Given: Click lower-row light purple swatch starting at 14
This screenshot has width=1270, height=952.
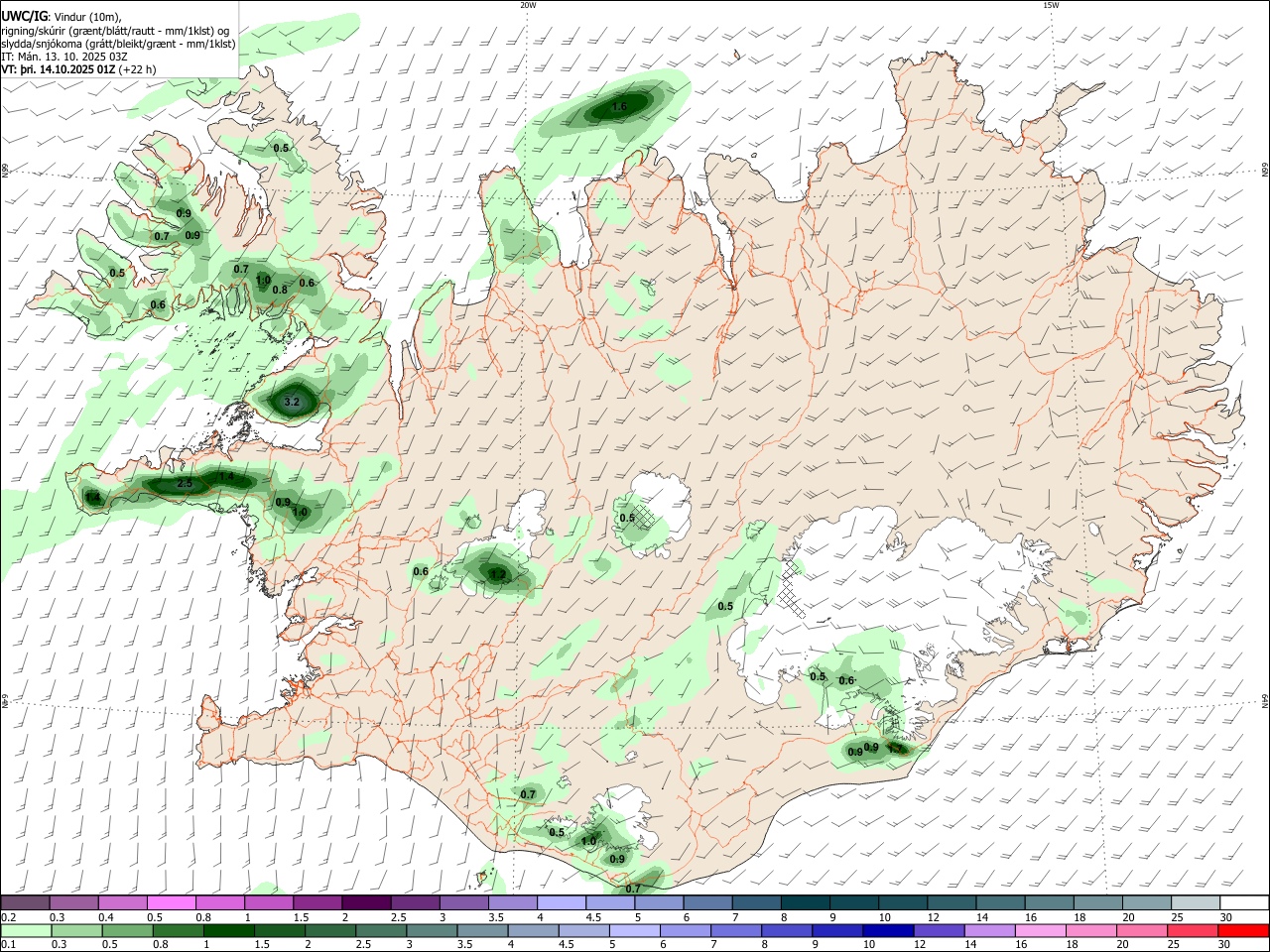Looking at the screenshot, I should click(989, 930).
